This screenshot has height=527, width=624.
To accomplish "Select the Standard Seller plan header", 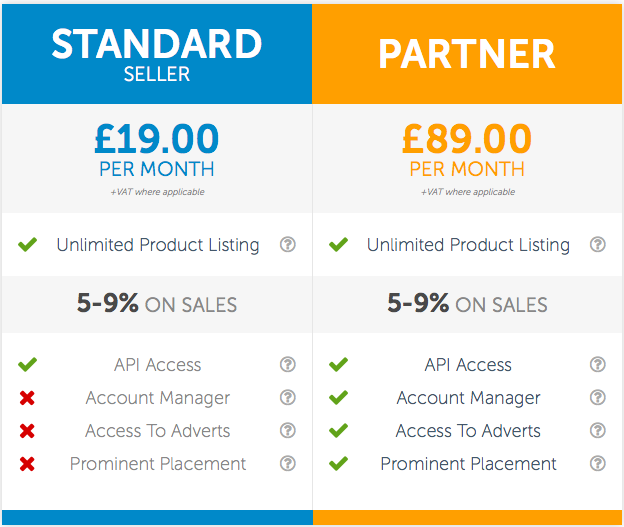I will (157, 55).
